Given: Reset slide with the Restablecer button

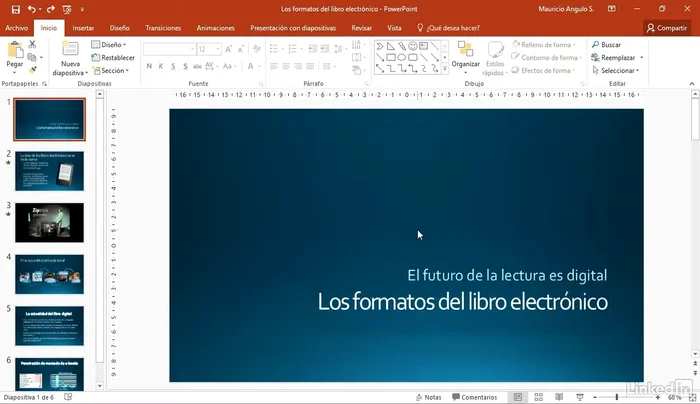Looking at the screenshot, I should click(x=113, y=58).
